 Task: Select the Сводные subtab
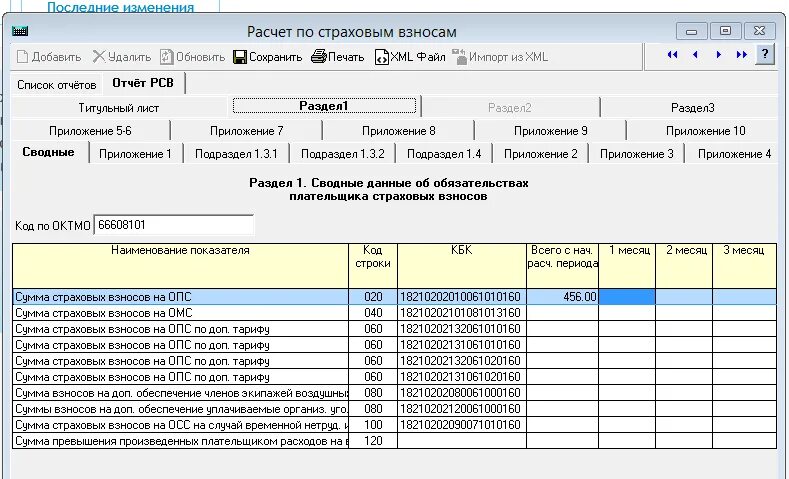(x=48, y=152)
